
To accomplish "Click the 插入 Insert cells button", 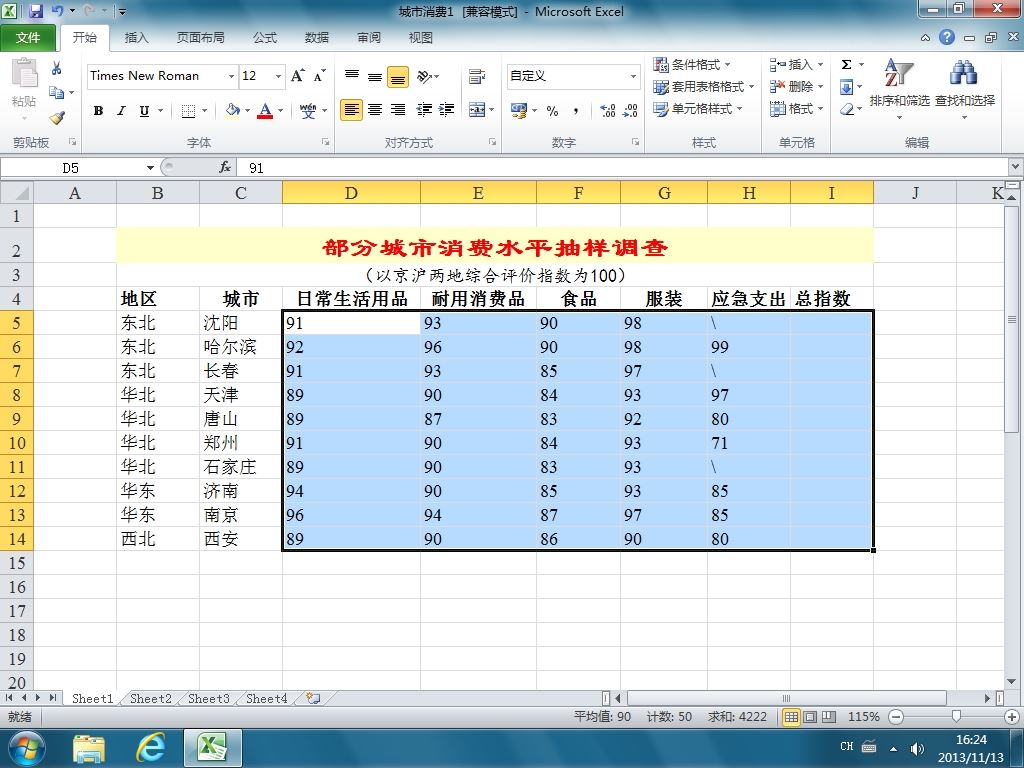I will [791, 65].
